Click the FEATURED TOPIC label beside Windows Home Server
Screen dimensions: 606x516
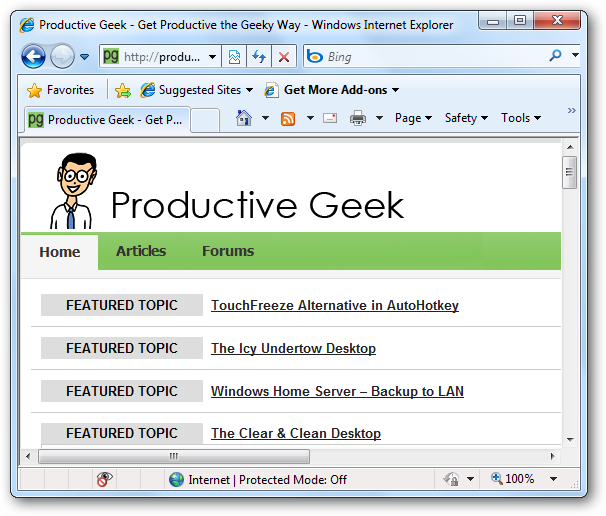click(x=122, y=391)
